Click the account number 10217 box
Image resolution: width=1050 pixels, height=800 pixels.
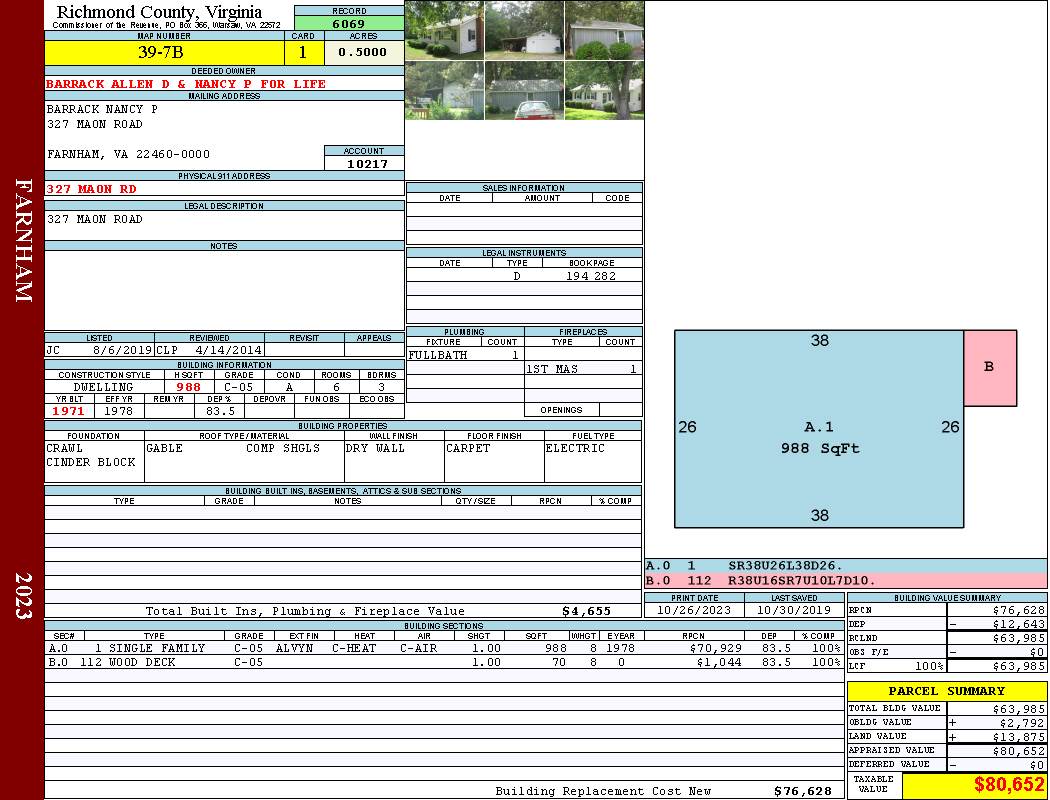[364, 163]
